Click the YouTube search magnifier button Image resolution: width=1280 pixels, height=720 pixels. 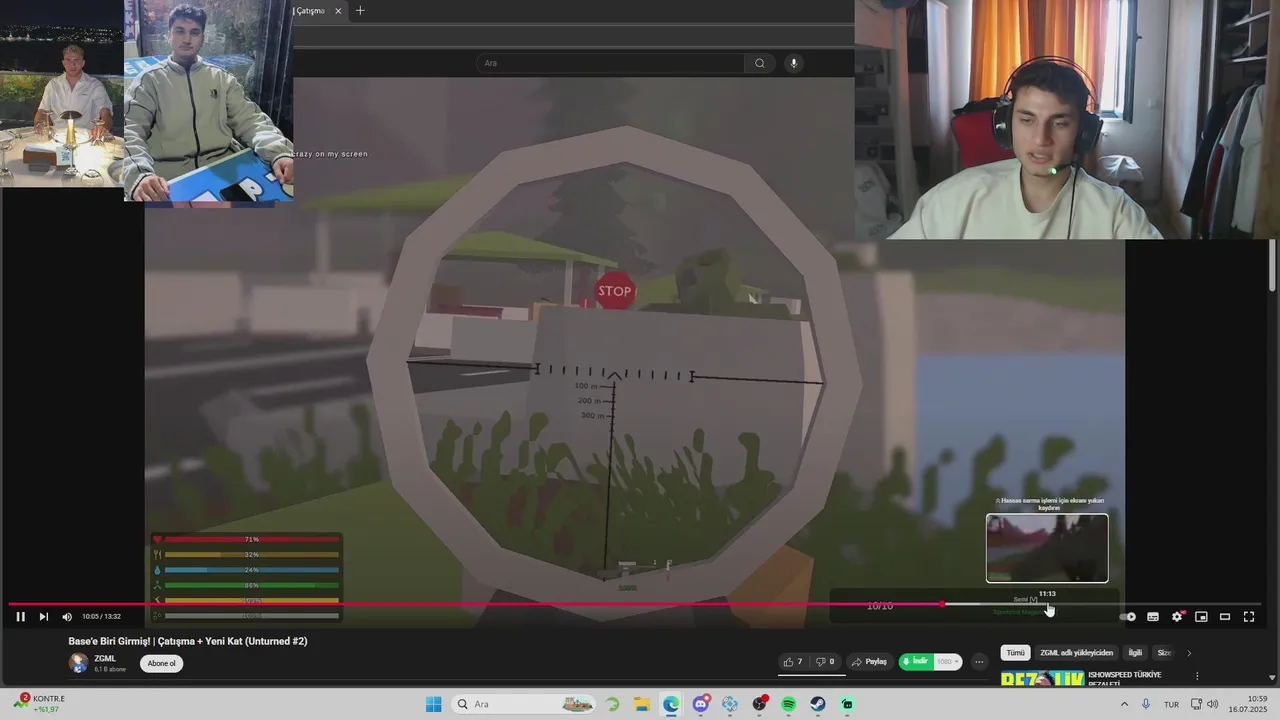pyautogui.click(x=760, y=63)
